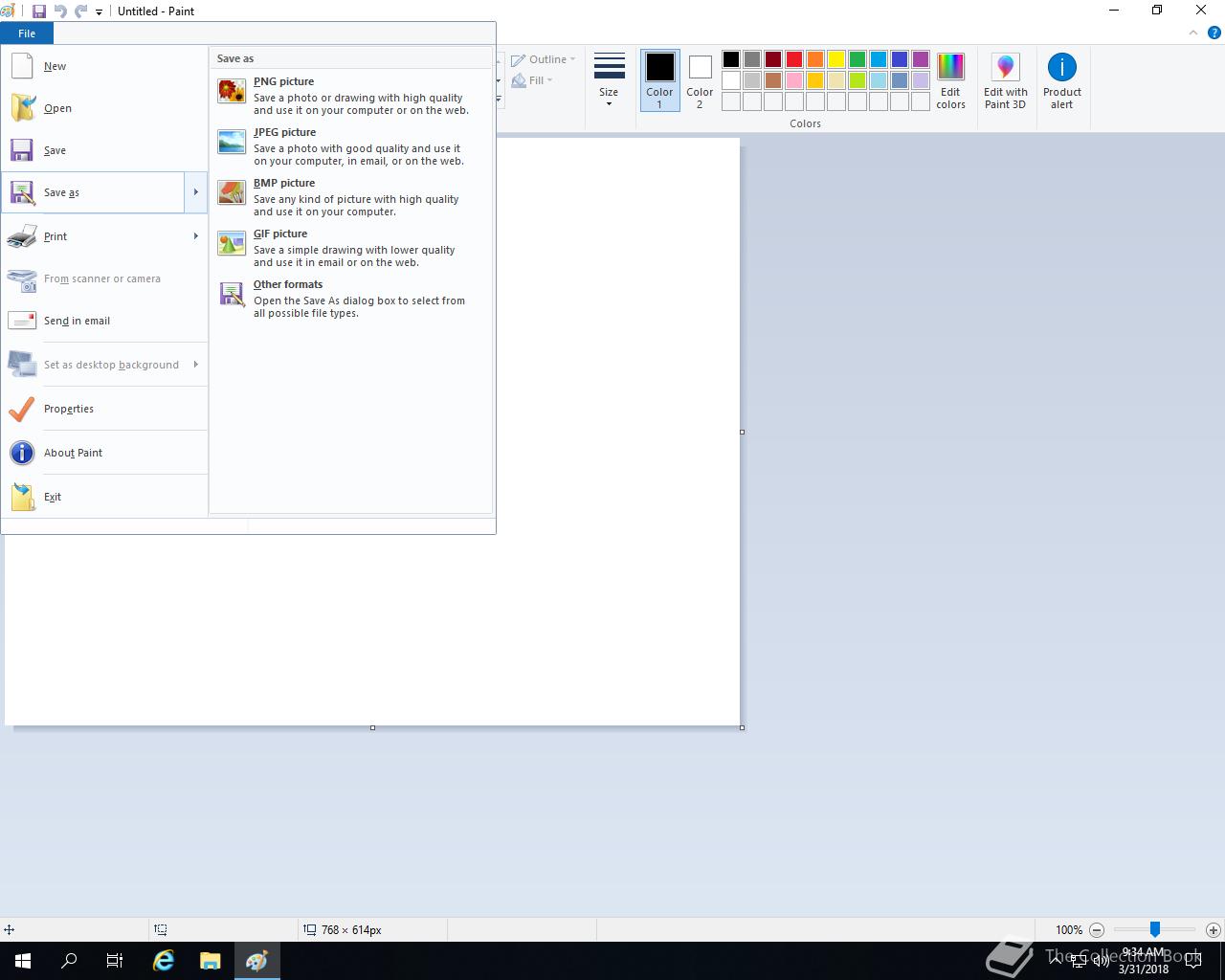Pick the purple color swatch
The image size is (1225, 980).
click(921, 59)
